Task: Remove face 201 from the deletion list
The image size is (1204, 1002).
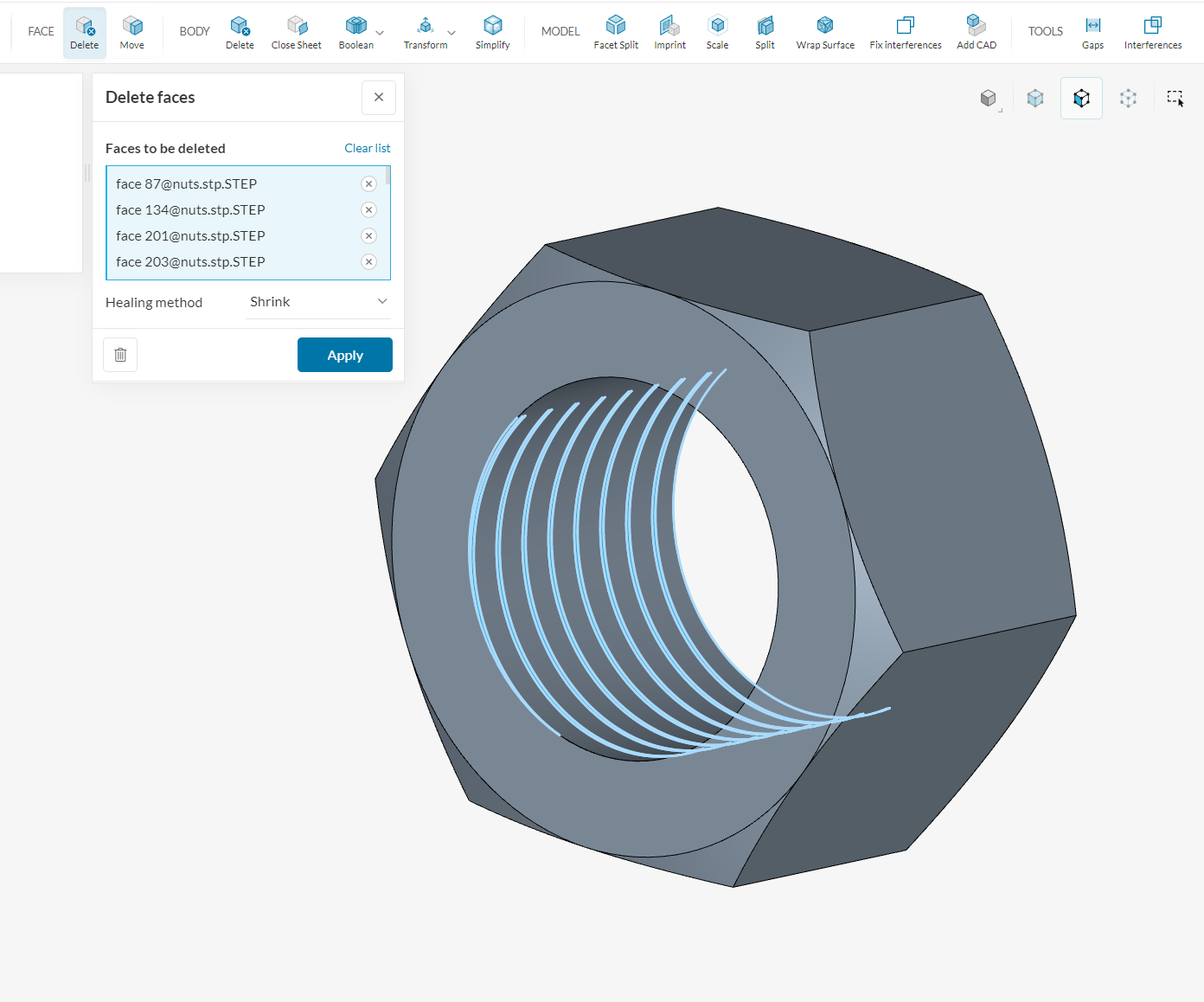Action: click(x=368, y=235)
